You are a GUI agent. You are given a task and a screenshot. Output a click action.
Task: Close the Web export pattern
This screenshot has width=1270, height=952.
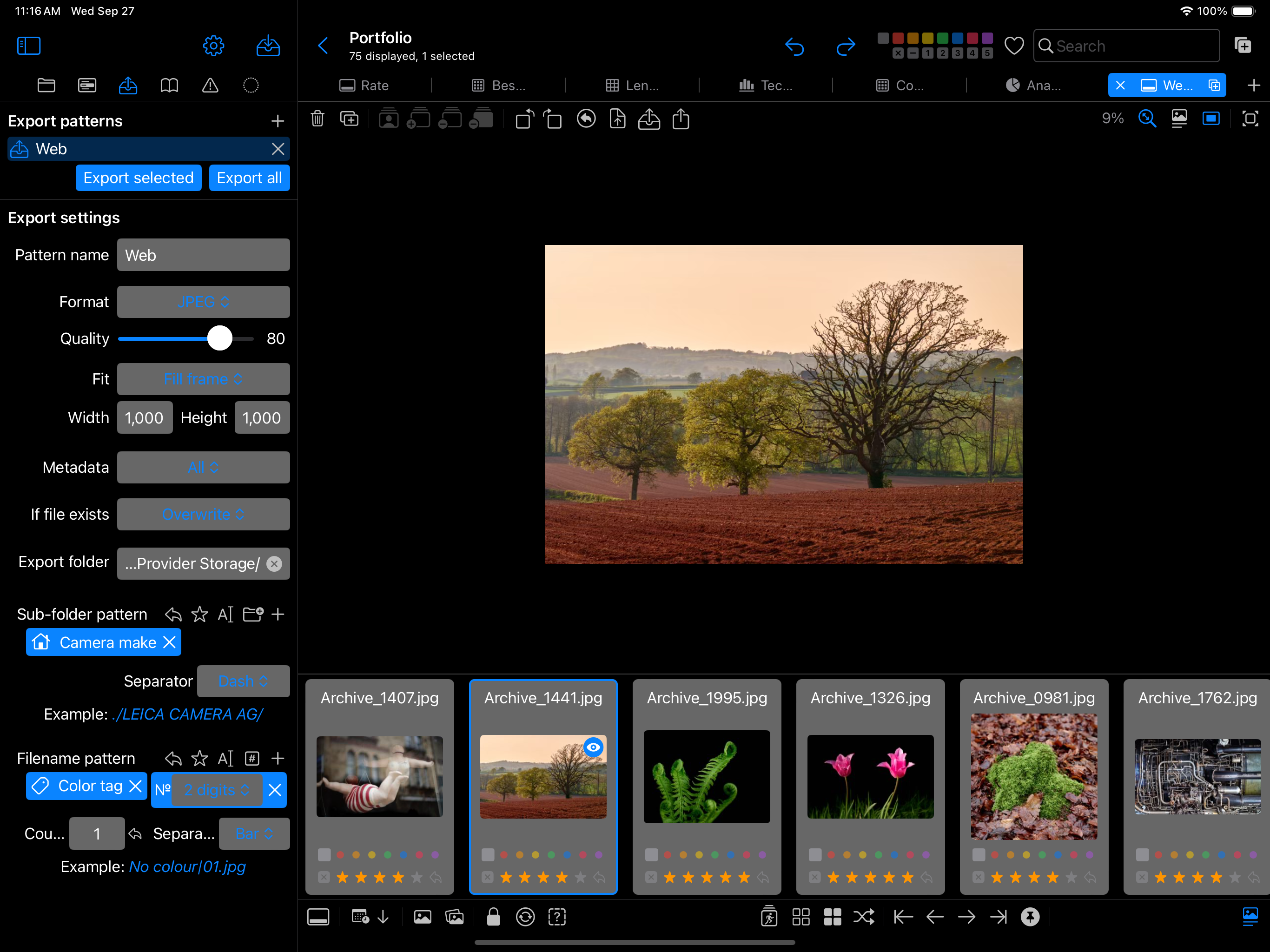click(278, 149)
